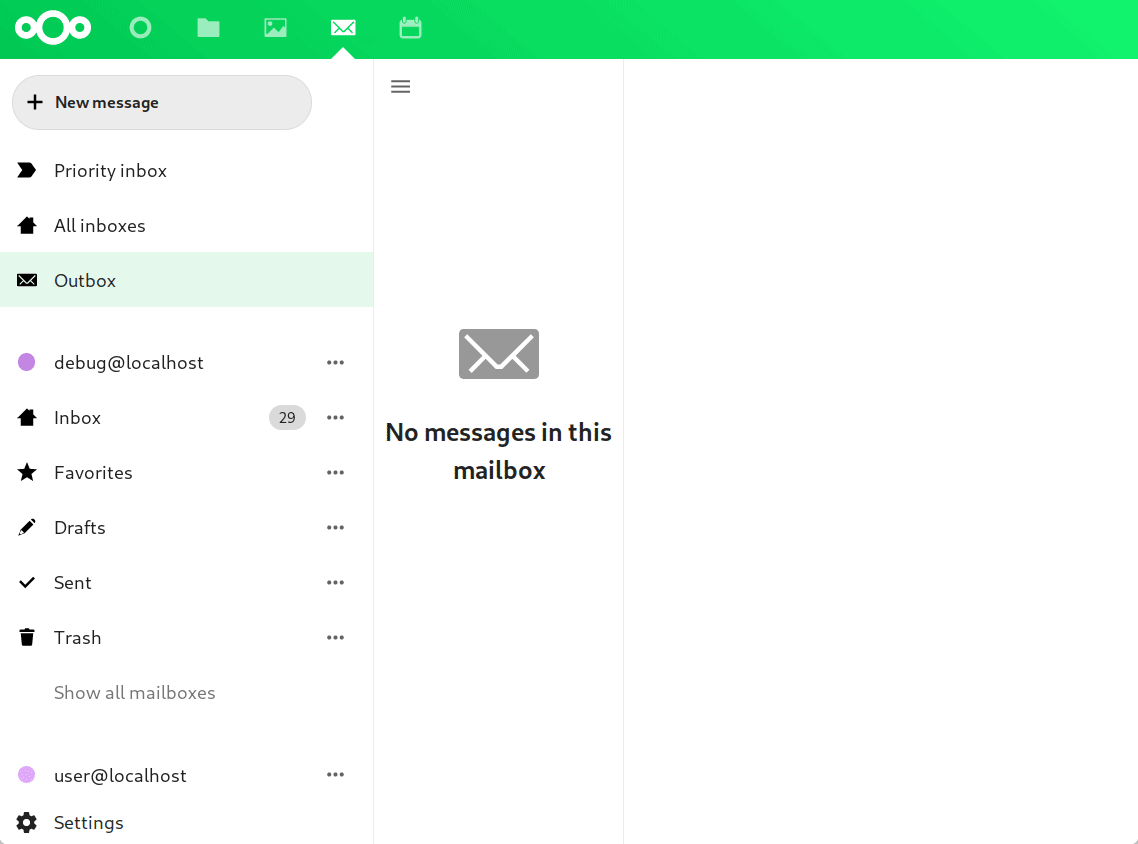
Task: Select the Outbox mailbox
Action: (187, 280)
